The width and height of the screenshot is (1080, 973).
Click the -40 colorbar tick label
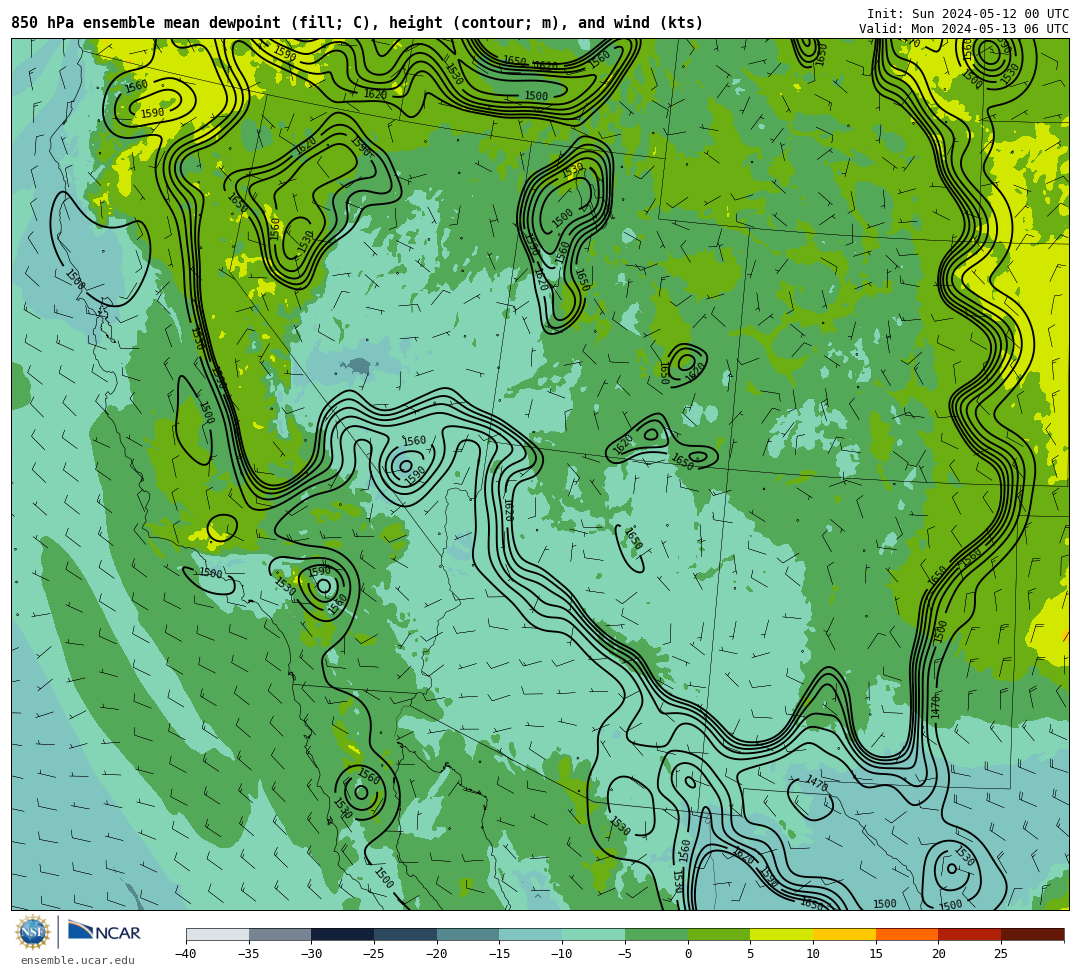(x=185, y=954)
